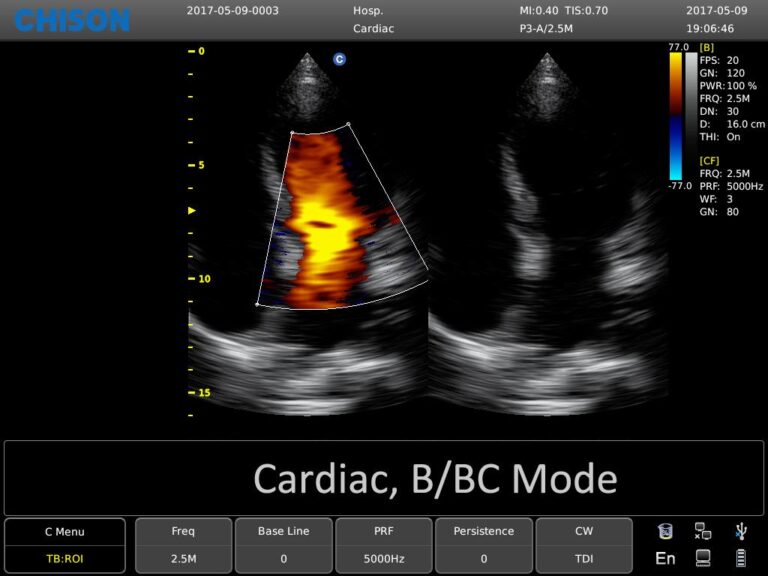Click the CHISON logo
This screenshot has width=768, height=576.
coord(72,19)
